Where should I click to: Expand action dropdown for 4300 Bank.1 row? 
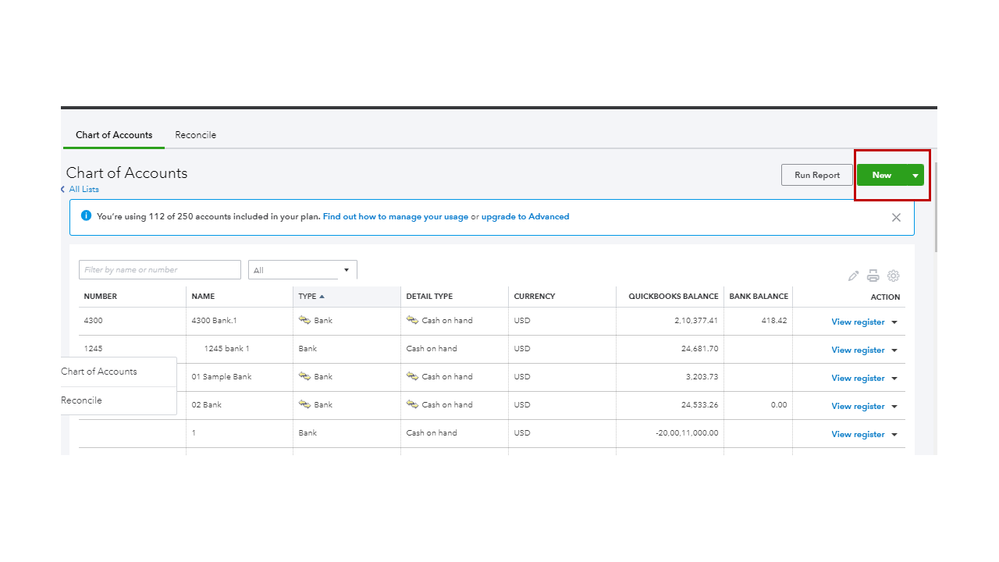point(894,323)
